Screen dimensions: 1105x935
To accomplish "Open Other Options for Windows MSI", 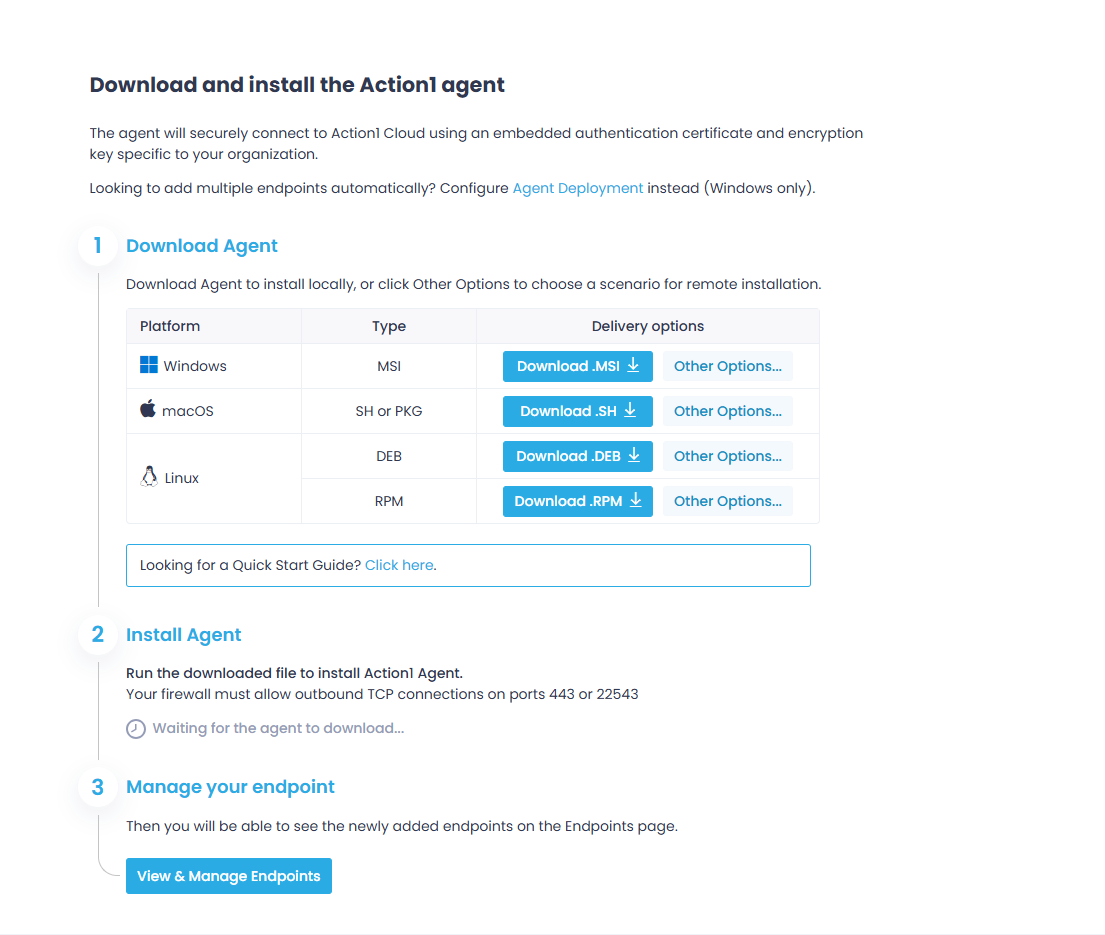I will click(727, 366).
